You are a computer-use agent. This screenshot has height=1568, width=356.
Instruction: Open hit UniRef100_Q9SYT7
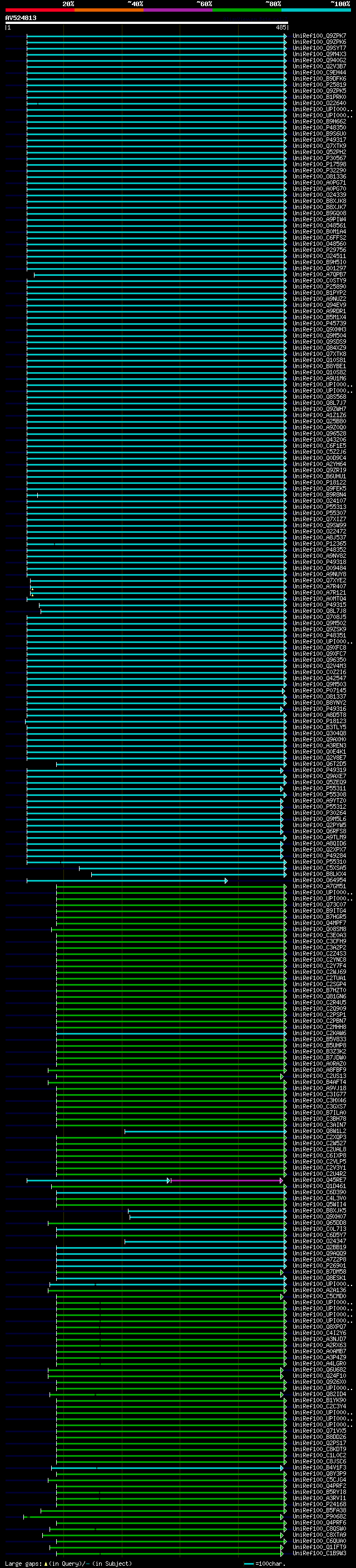pyautogui.click(x=319, y=48)
